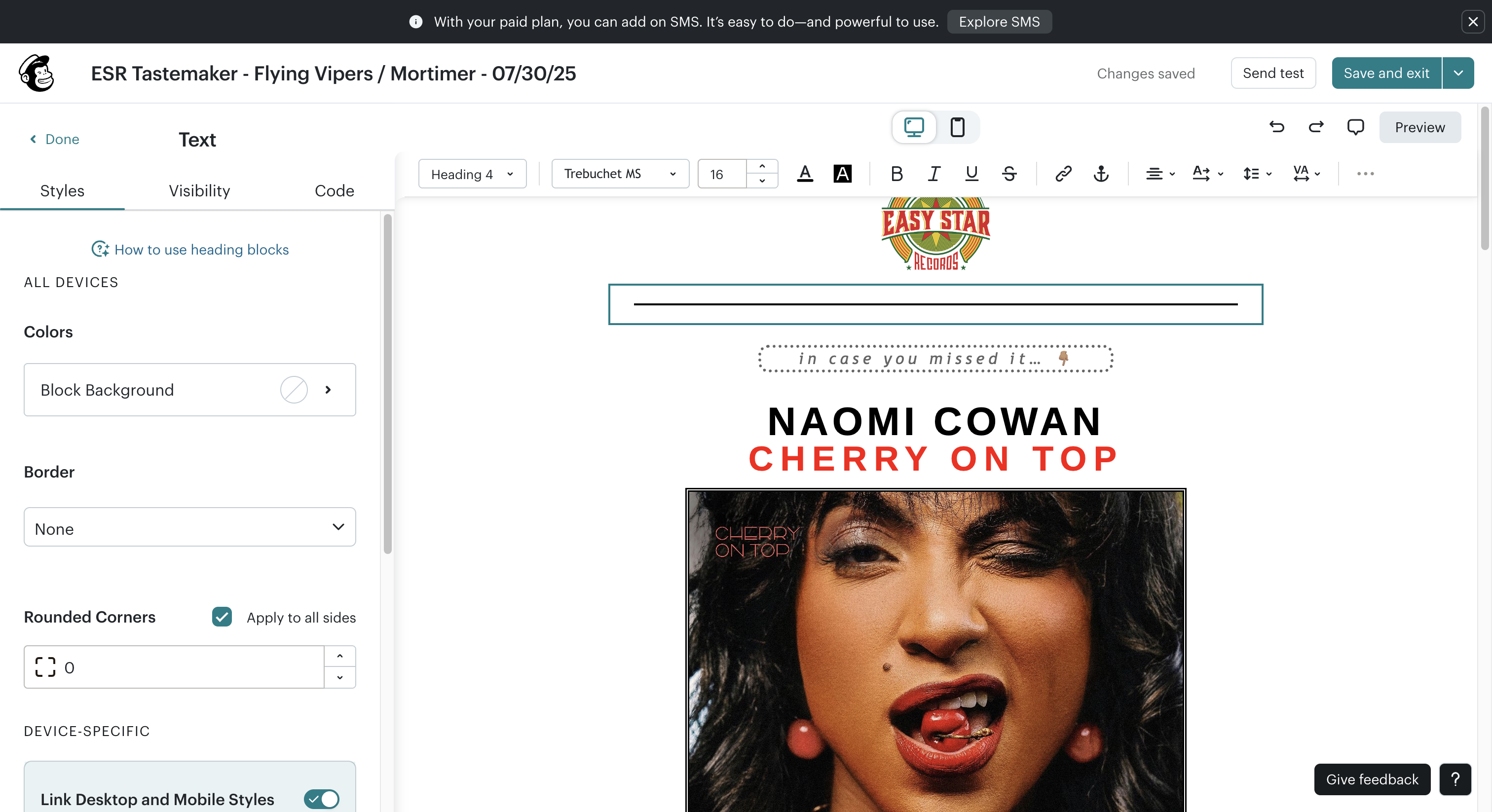1492x812 pixels.
Task: Open the text alignment dropdown
Action: 1160,174
